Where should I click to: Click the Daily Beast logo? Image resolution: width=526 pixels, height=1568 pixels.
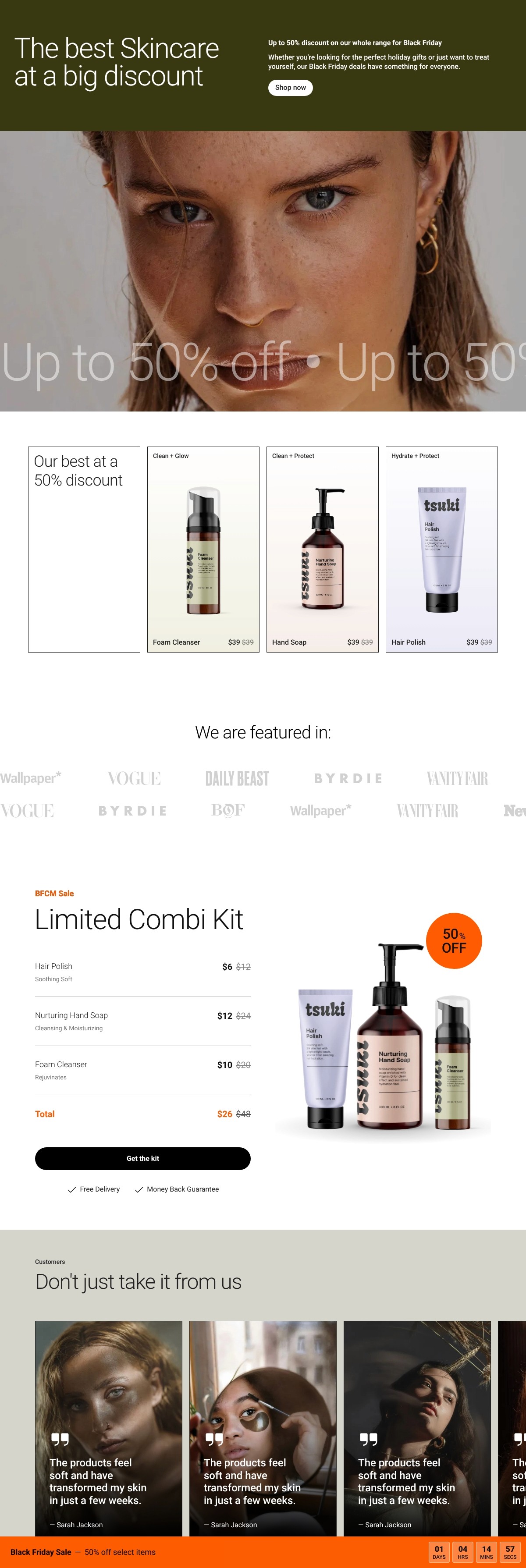(237, 778)
